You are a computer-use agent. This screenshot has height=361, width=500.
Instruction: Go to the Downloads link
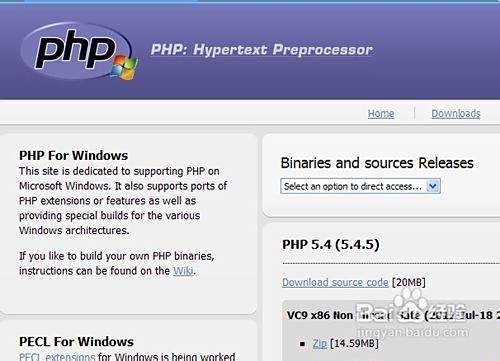(x=456, y=114)
